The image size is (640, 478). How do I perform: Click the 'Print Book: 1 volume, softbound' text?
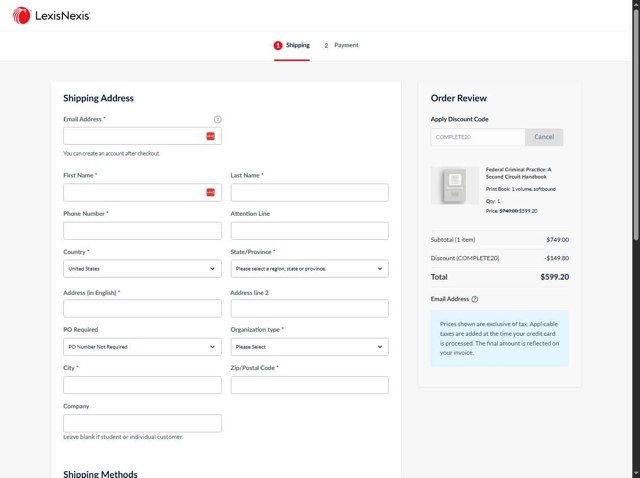coord(520,189)
